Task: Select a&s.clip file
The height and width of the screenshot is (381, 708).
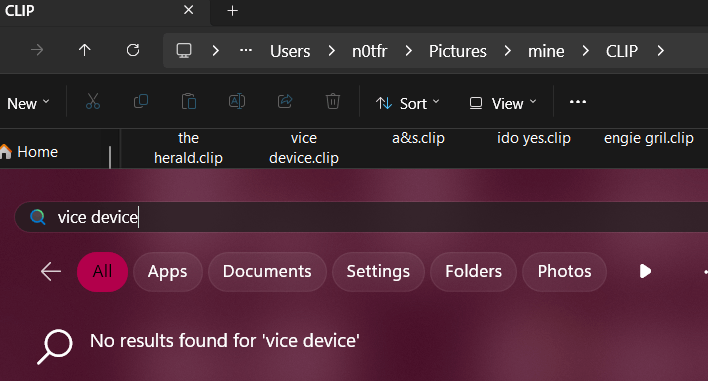Action: tap(419, 138)
